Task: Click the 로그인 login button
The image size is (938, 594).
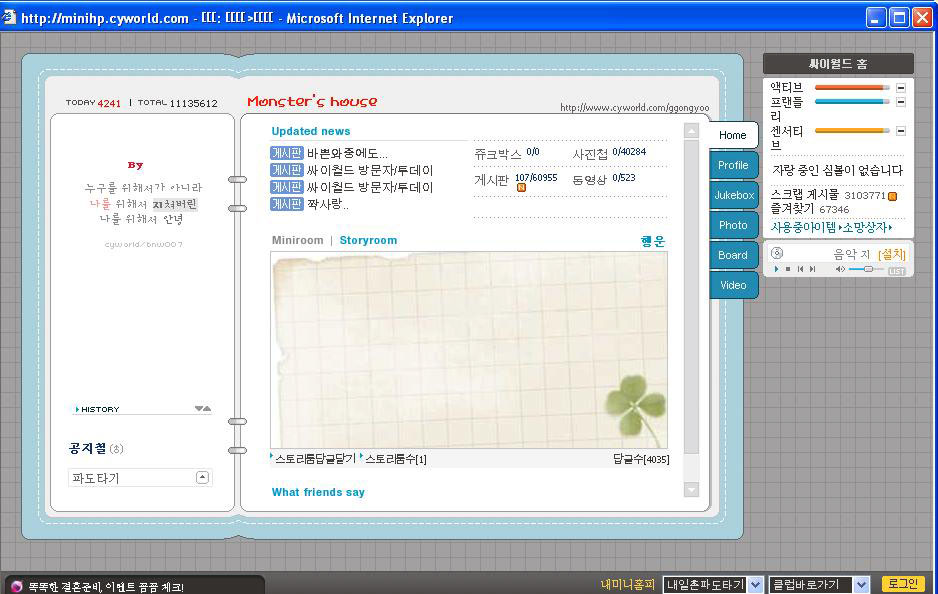Action: [x=903, y=584]
